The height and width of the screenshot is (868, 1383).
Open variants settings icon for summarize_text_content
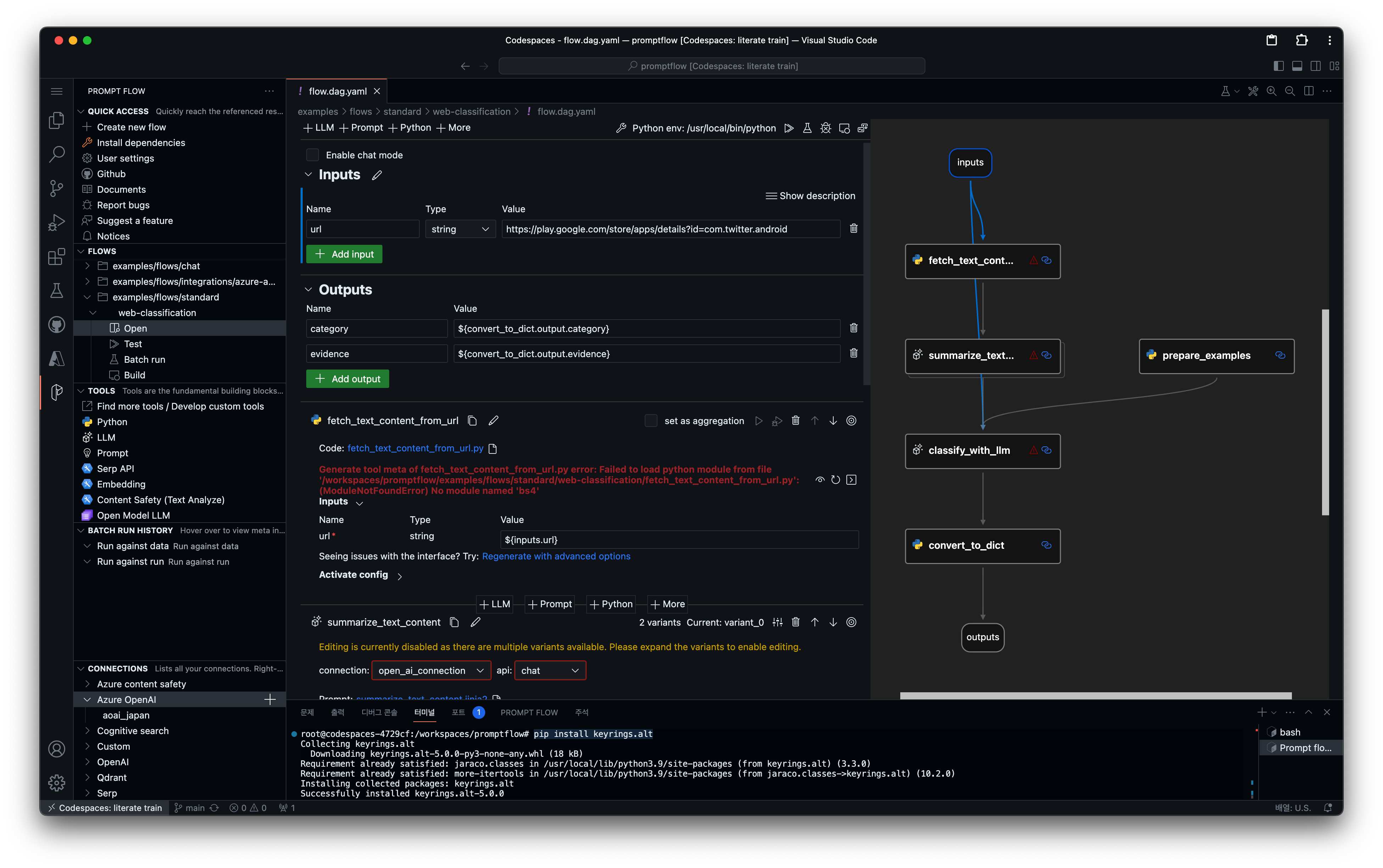tap(777, 622)
